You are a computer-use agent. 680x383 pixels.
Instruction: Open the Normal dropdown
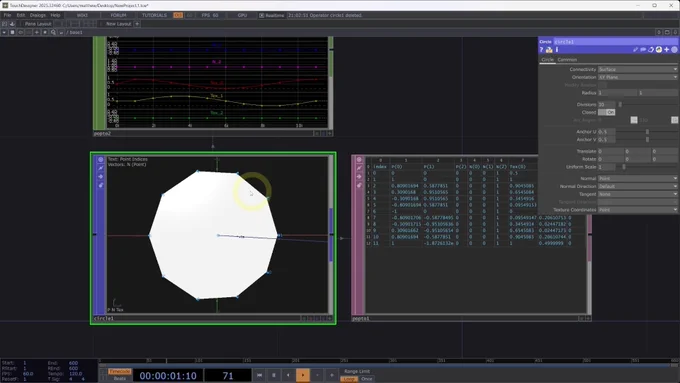click(638, 179)
